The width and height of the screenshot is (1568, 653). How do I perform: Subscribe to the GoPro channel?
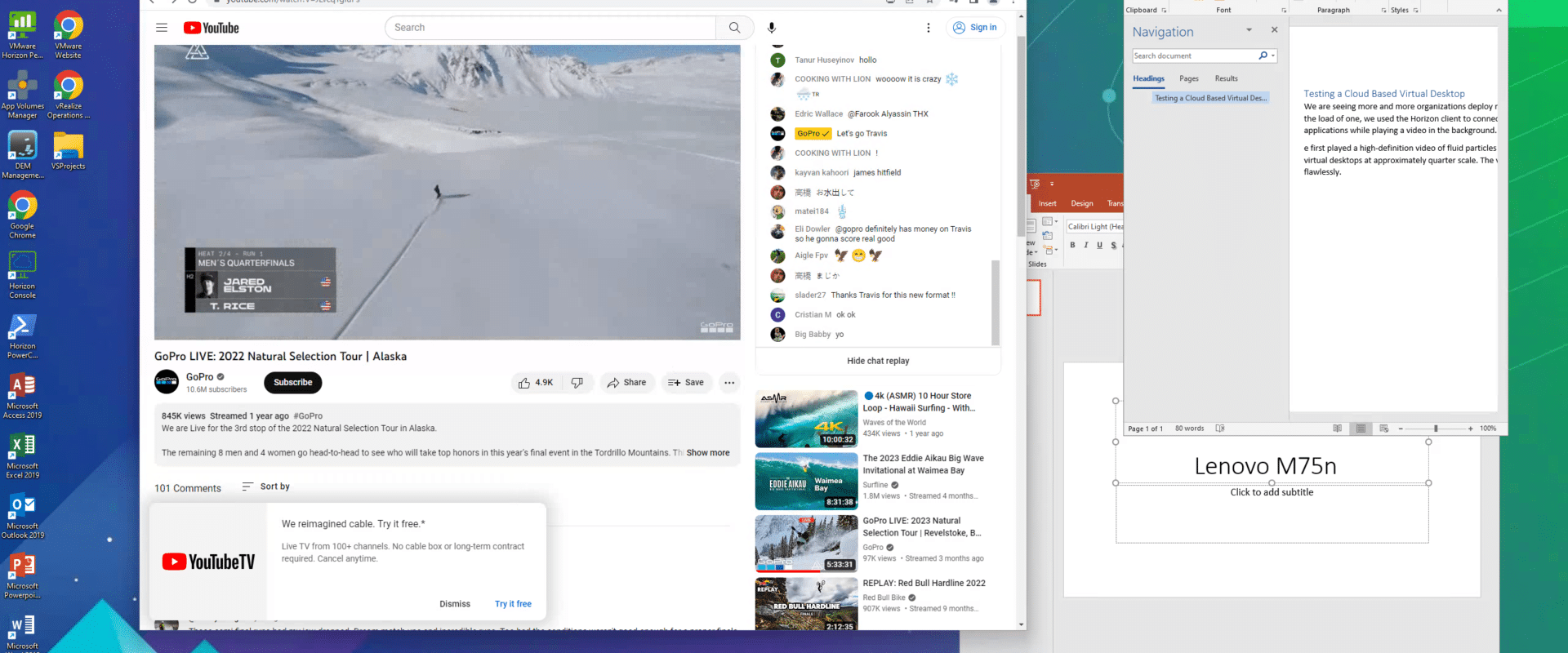point(293,383)
